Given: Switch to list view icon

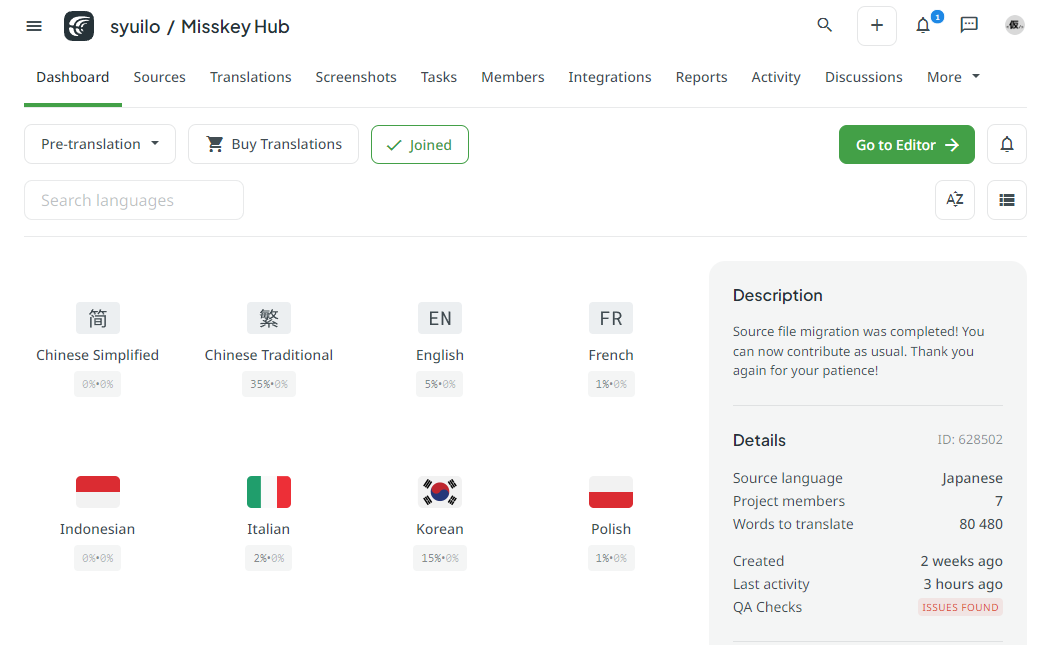Looking at the screenshot, I should click(1007, 200).
